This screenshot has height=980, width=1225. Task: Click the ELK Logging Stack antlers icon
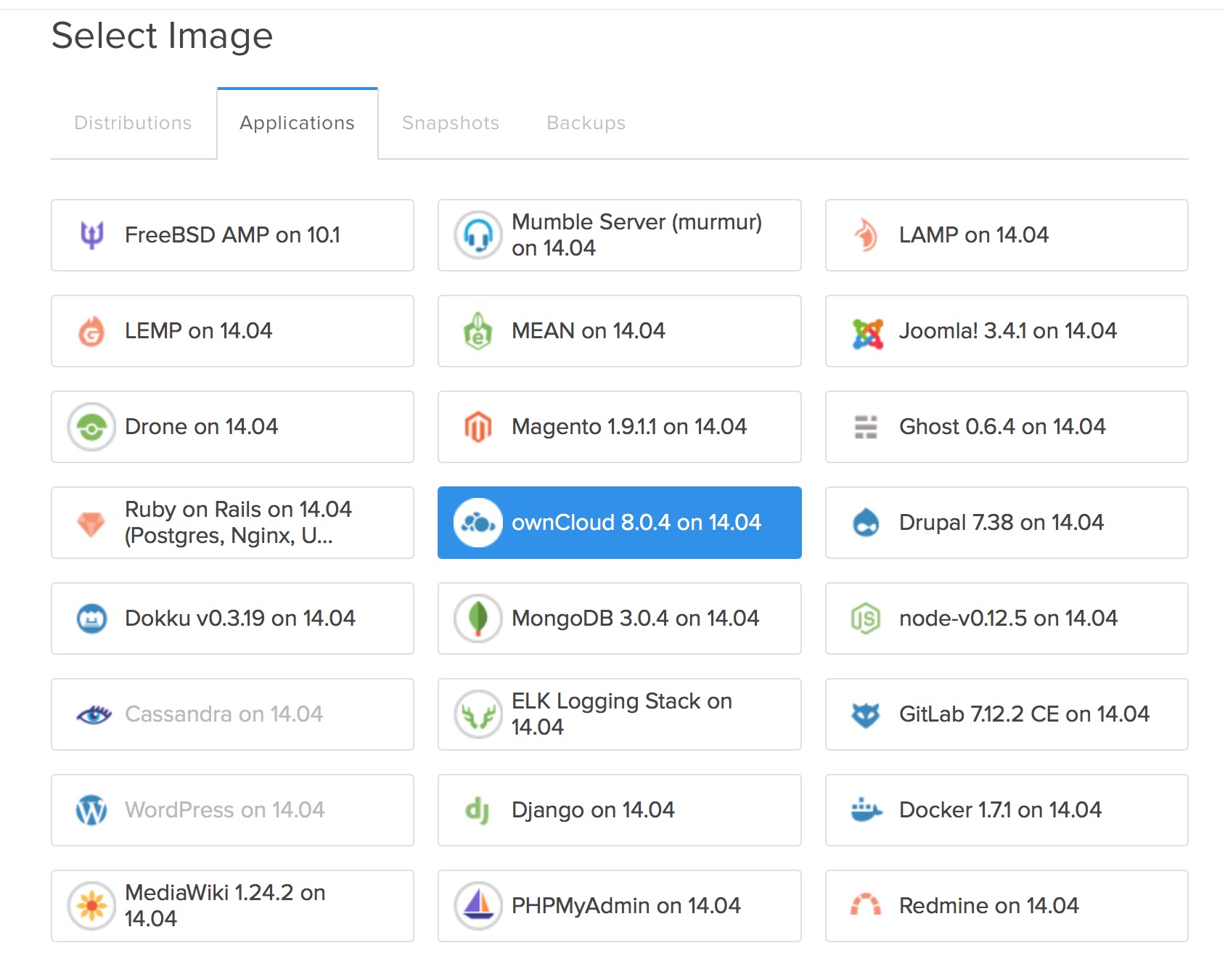[x=478, y=714]
